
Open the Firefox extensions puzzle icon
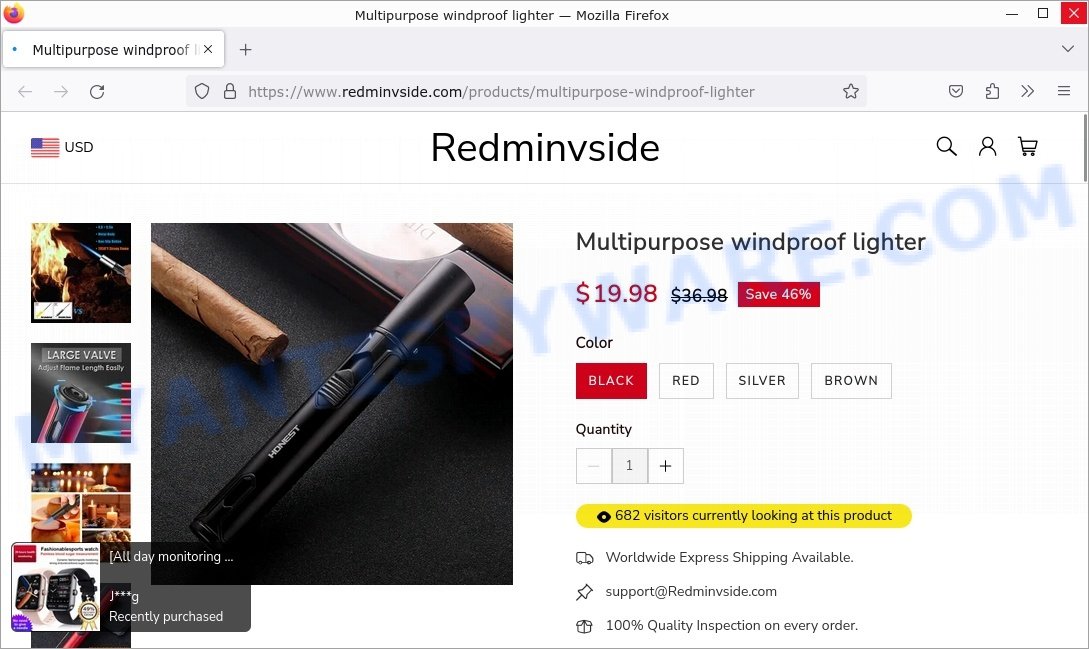pyautogui.click(x=992, y=92)
